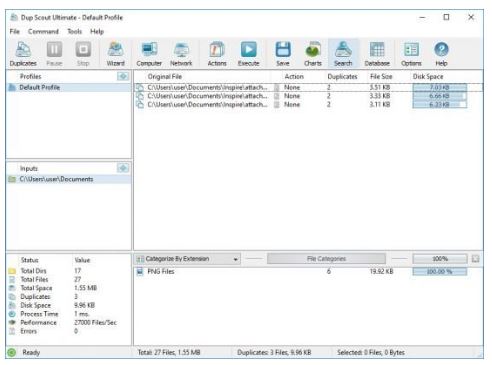Click the Total Files status row
This screenshot has width=492, height=365.
click(69, 279)
